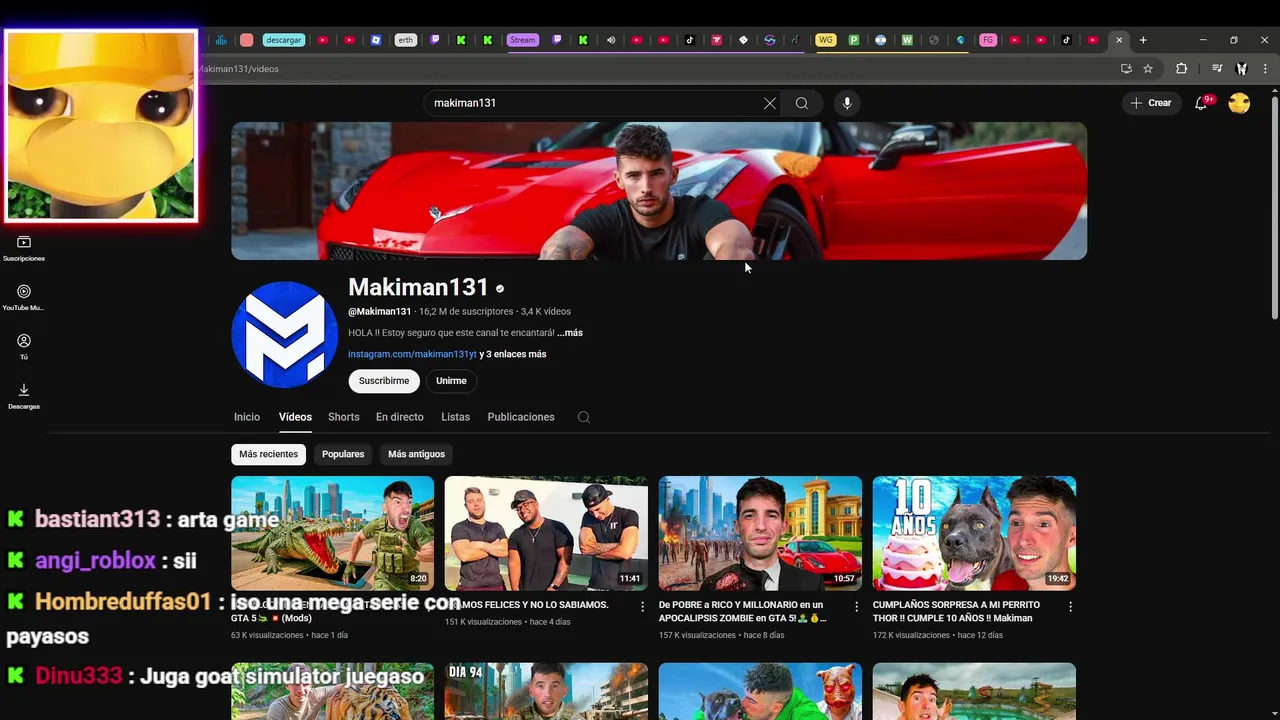Open options for 'FELICES Y NO LO SABIAMOS' video
The image size is (1280, 720).
click(643, 607)
